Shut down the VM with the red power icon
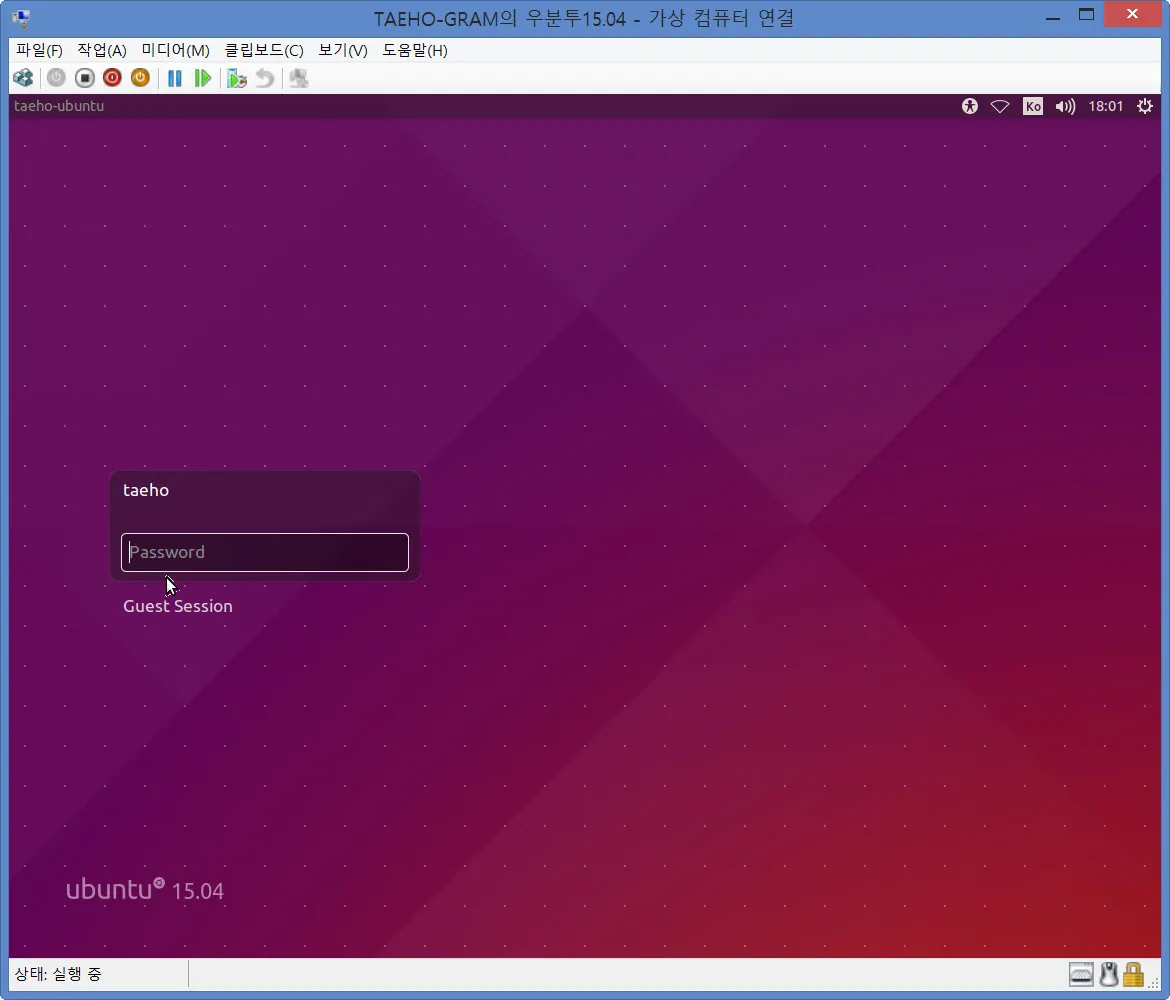The width and height of the screenshot is (1170, 1000). click(x=112, y=78)
